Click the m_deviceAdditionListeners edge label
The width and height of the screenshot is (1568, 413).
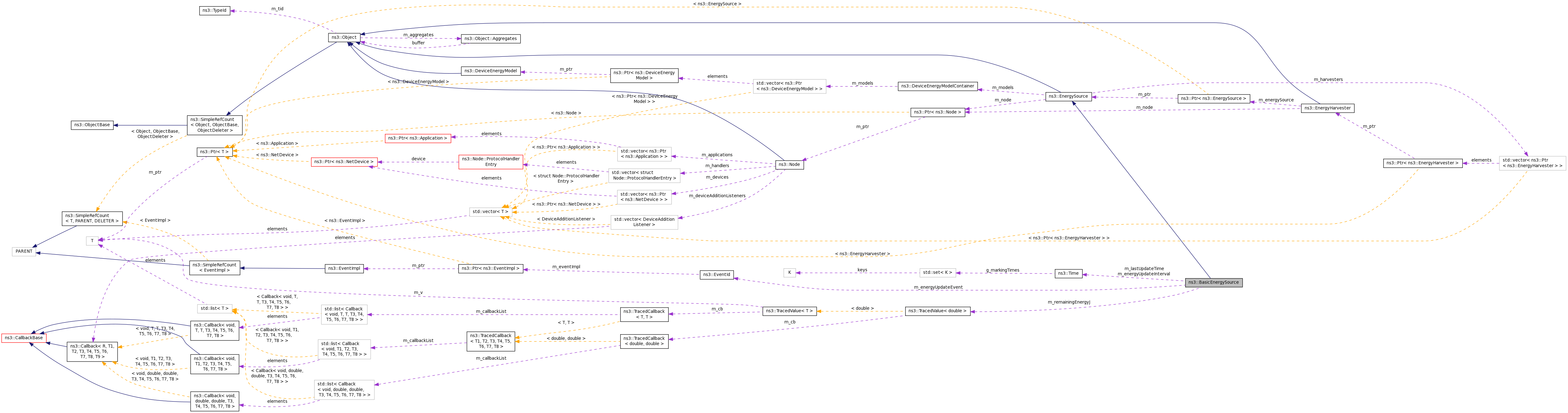coord(717,196)
